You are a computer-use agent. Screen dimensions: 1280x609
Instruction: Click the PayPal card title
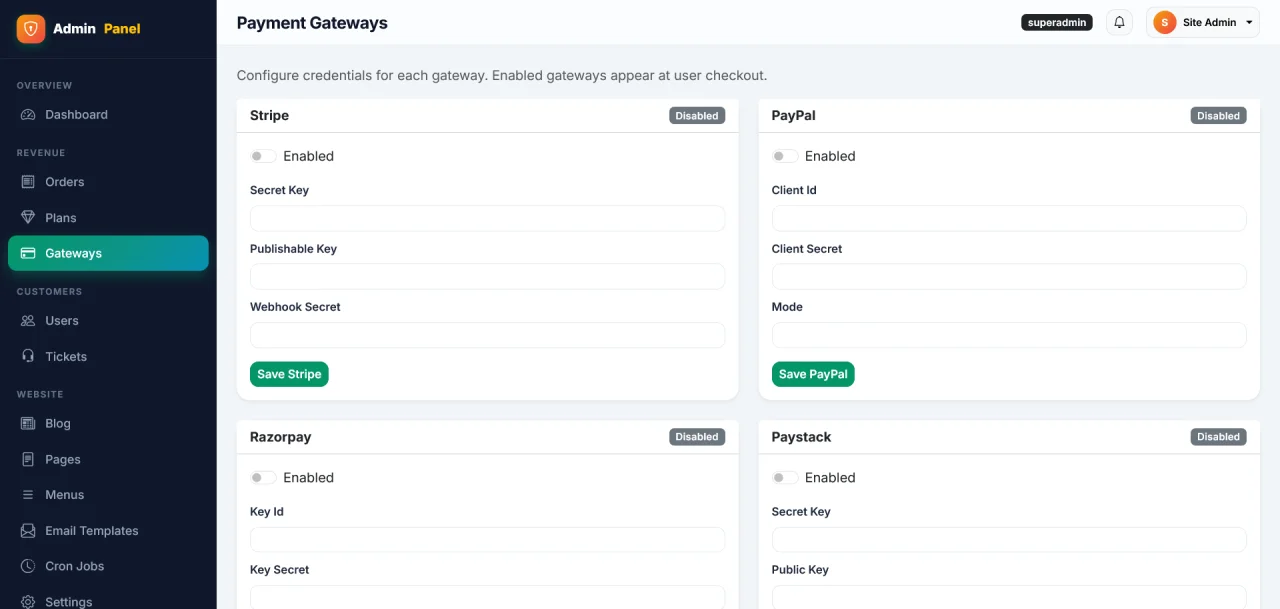click(794, 116)
